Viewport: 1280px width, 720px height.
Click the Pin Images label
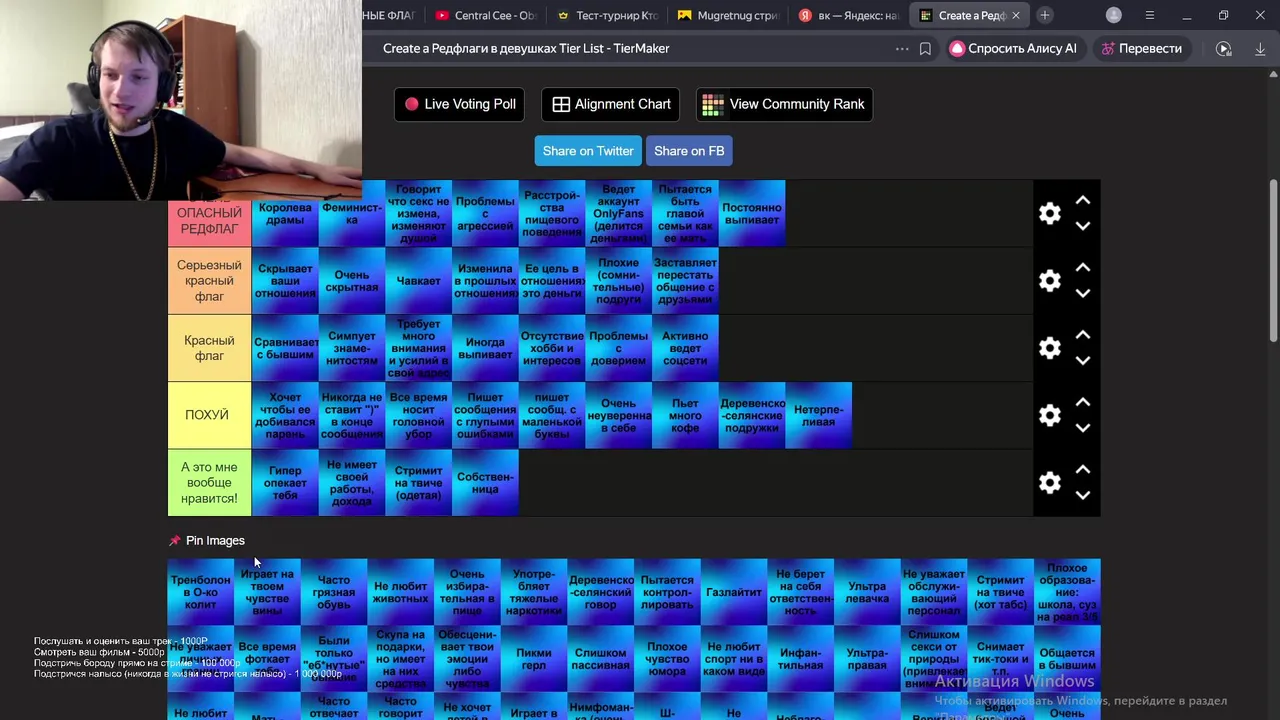pos(214,540)
